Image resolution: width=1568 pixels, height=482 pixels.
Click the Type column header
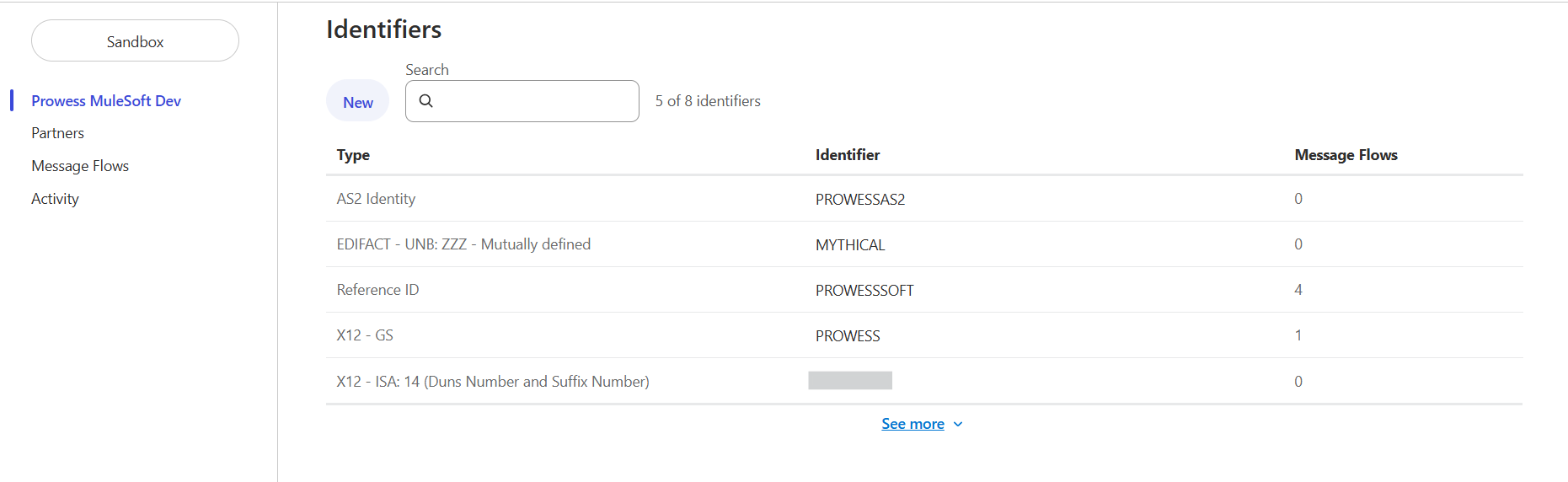353,155
